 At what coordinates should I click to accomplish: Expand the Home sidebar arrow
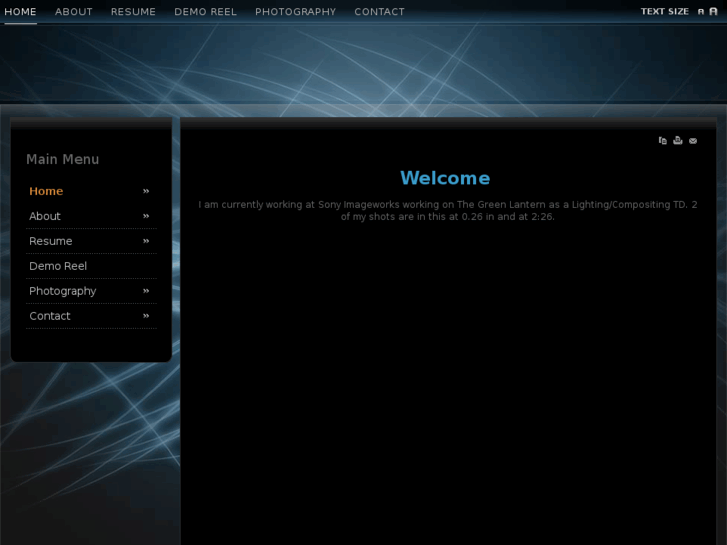(146, 191)
